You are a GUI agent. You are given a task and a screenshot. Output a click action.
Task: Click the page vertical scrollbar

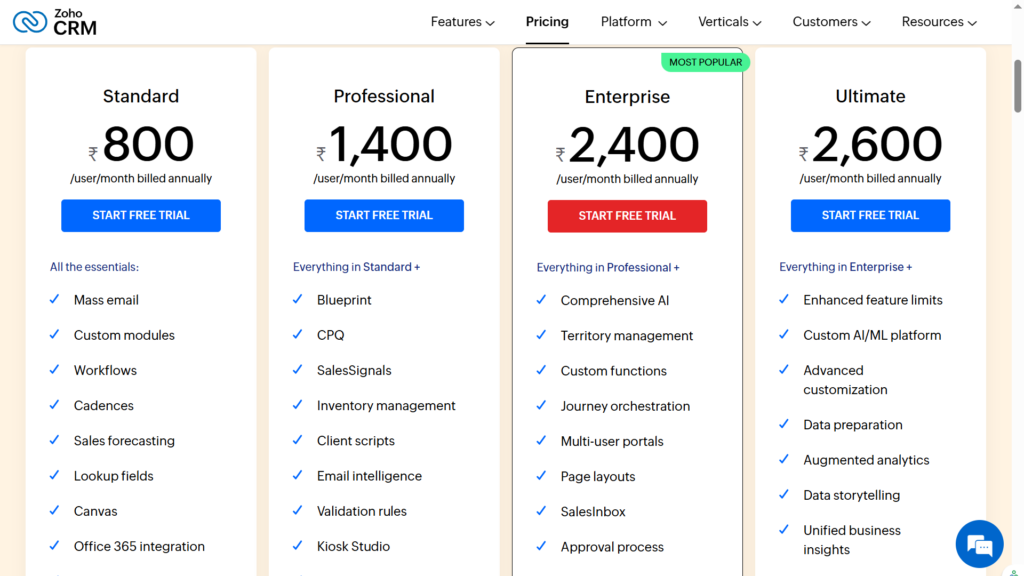tap(1018, 85)
